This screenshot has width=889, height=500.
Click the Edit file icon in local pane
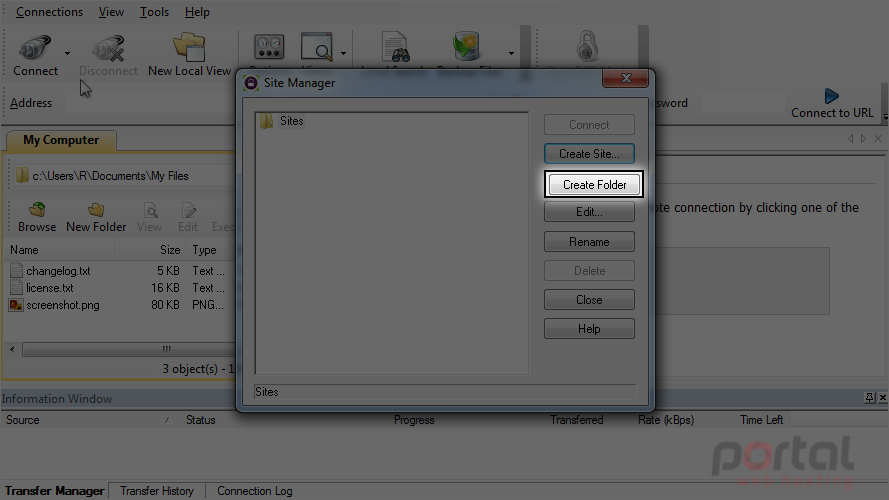pyautogui.click(x=188, y=210)
